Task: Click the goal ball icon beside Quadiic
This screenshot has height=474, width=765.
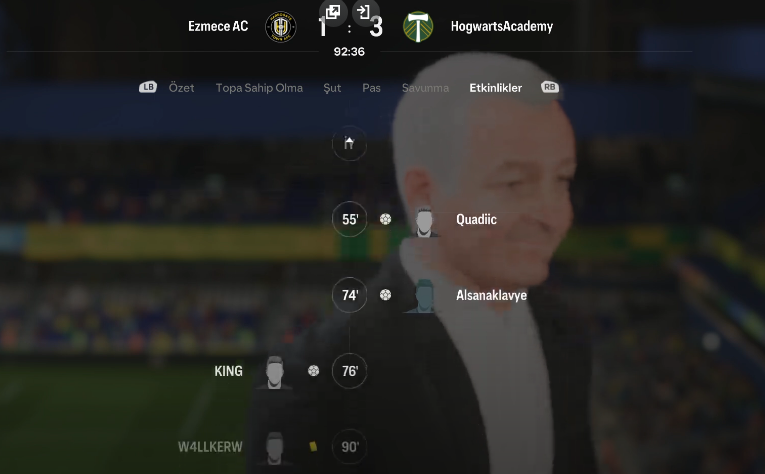Action: [x=385, y=219]
